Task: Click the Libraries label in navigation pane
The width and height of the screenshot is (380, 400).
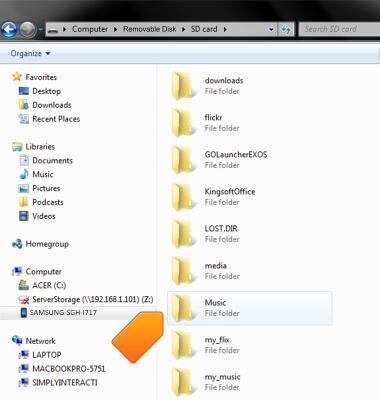Action: click(x=40, y=147)
